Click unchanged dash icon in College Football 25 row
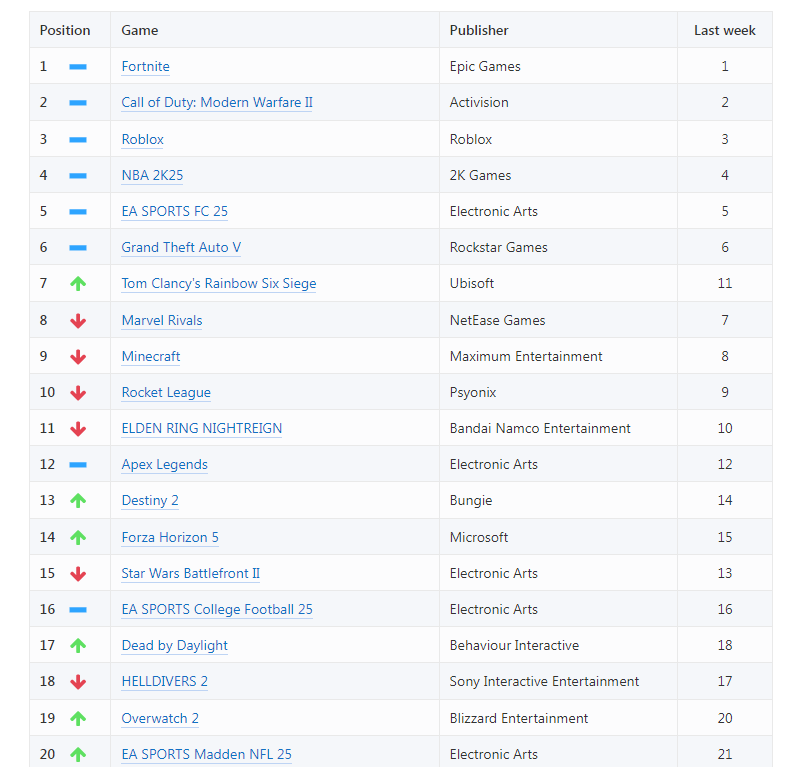792x767 pixels. pos(78,610)
